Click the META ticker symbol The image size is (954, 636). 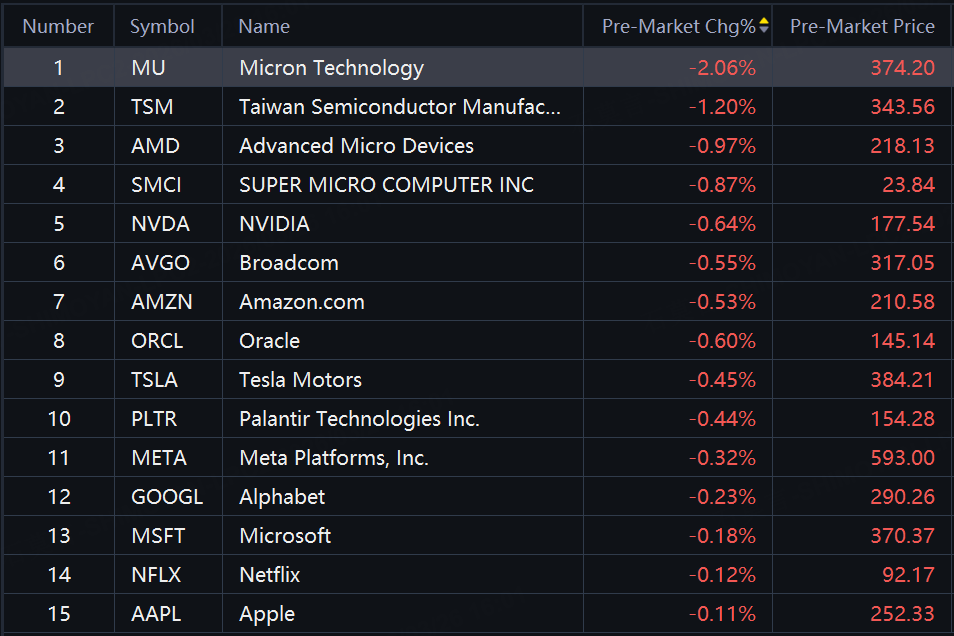coord(159,458)
